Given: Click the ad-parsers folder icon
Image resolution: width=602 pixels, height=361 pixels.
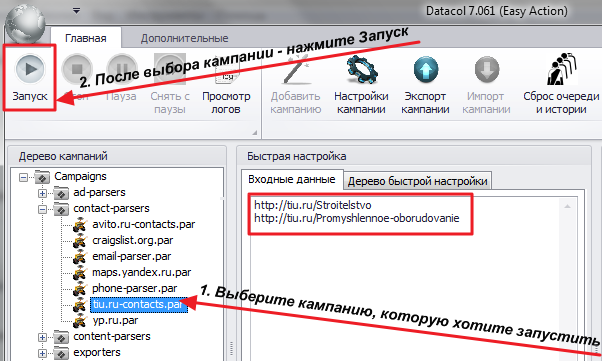Looking at the screenshot, I should [x=61, y=193].
